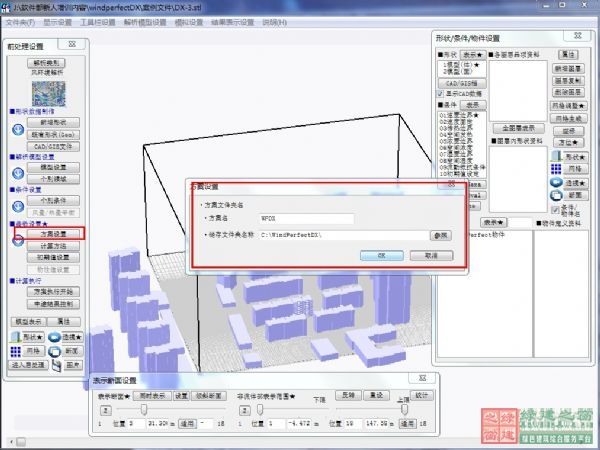This screenshot has height=450, width=600.
Task: Open the 结果表示设置 menu
Action: tap(231, 20)
